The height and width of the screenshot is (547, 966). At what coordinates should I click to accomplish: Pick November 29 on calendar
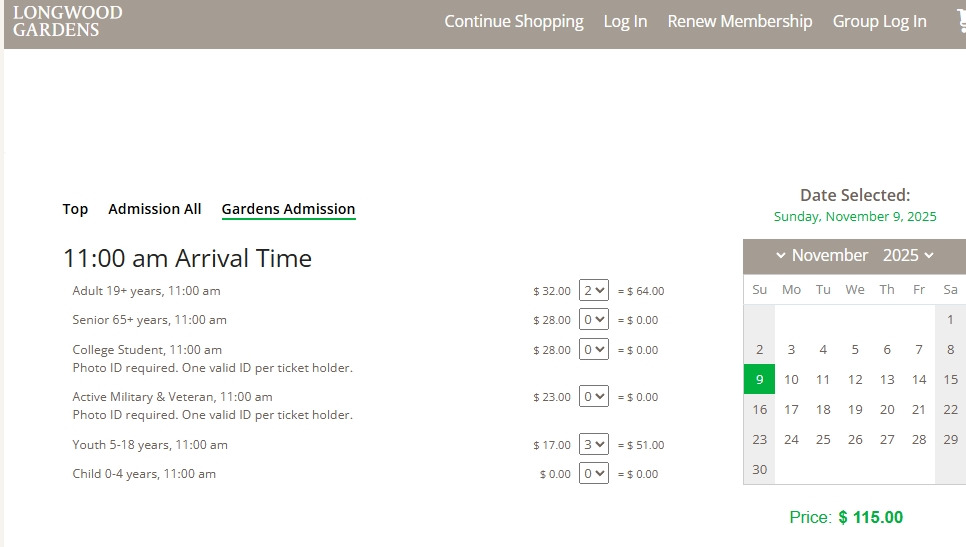951,440
